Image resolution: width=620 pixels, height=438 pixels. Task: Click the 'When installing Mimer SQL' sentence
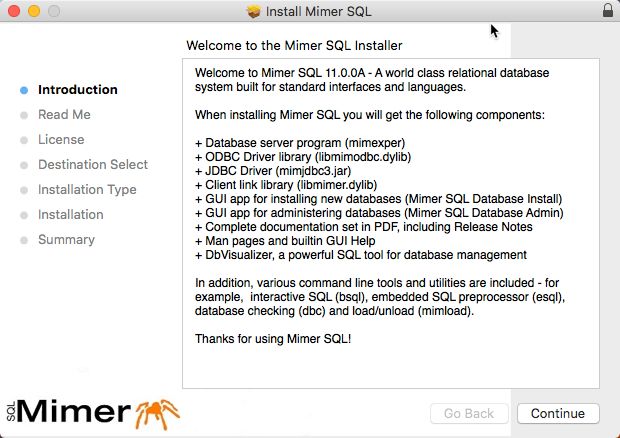370,115
